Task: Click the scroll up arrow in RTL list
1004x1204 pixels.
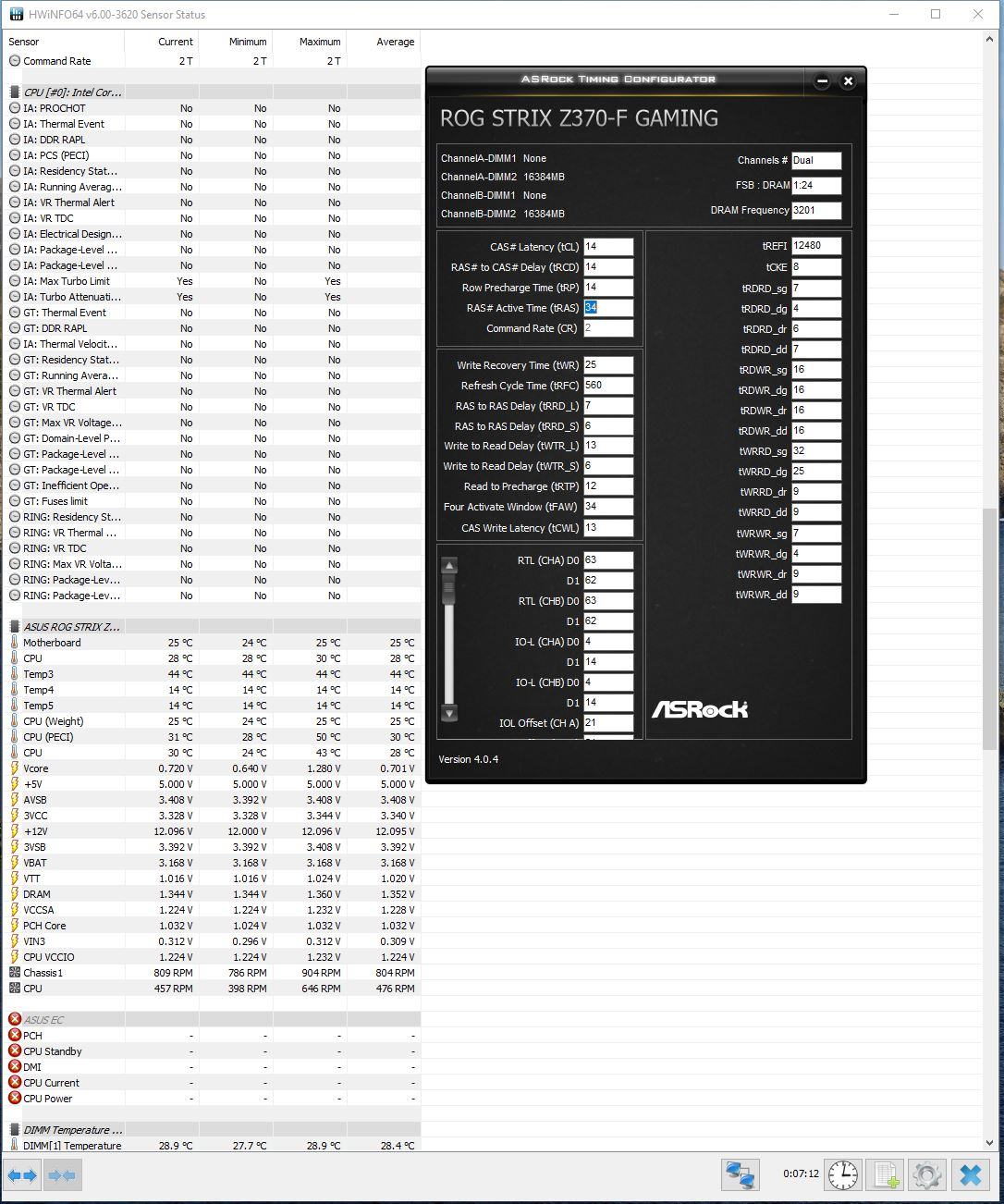Action: click(449, 565)
